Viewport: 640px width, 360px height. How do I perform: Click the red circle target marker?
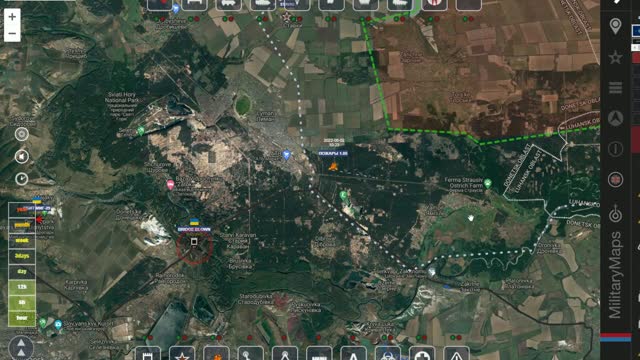(x=194, y=247)
